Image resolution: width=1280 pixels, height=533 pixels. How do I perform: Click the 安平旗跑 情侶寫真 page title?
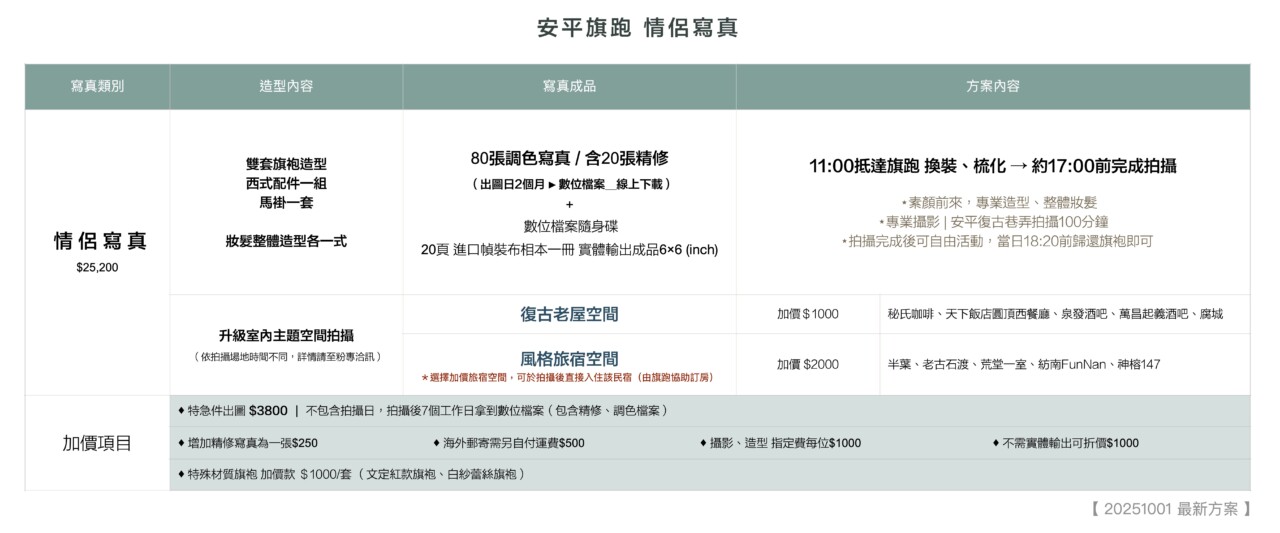coord(638,28)
